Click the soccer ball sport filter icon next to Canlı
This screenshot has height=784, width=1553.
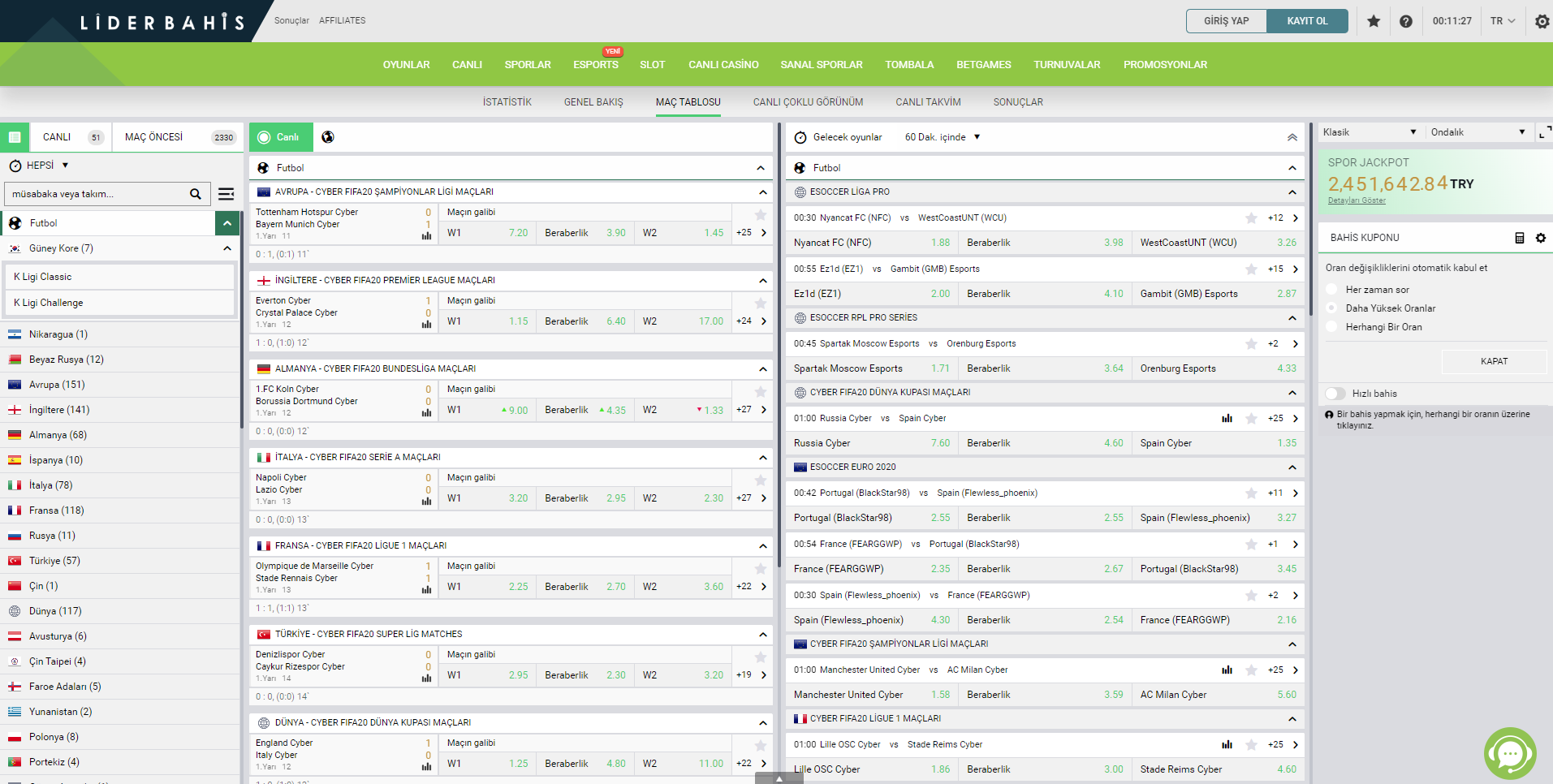(x=328, y=137)
